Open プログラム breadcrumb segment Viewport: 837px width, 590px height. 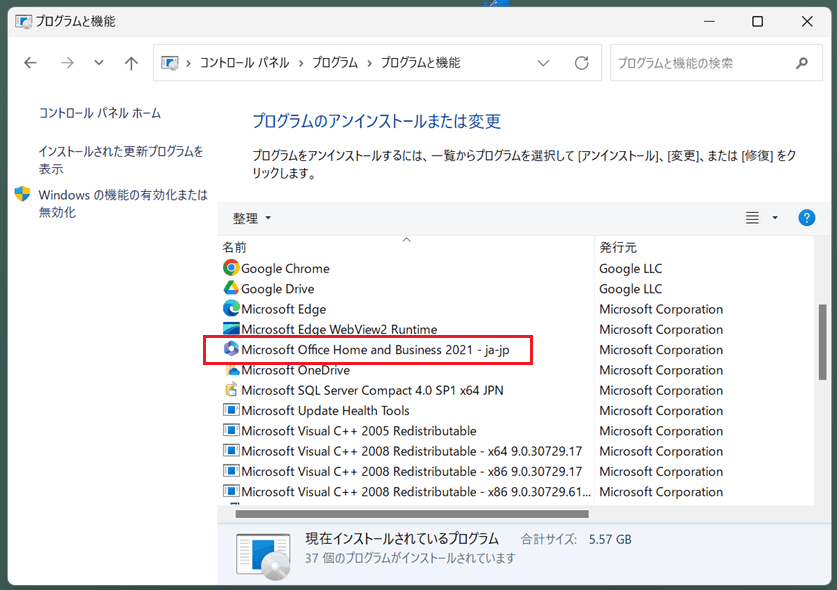pyautogui.click(x=335, y=63)
